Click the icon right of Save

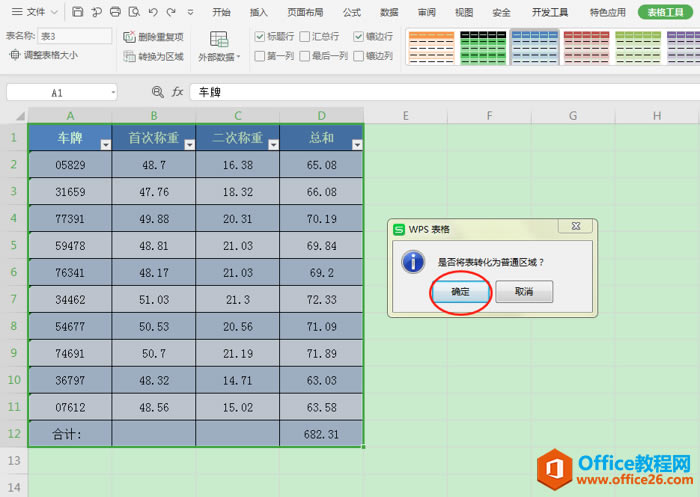click(96, 12)
